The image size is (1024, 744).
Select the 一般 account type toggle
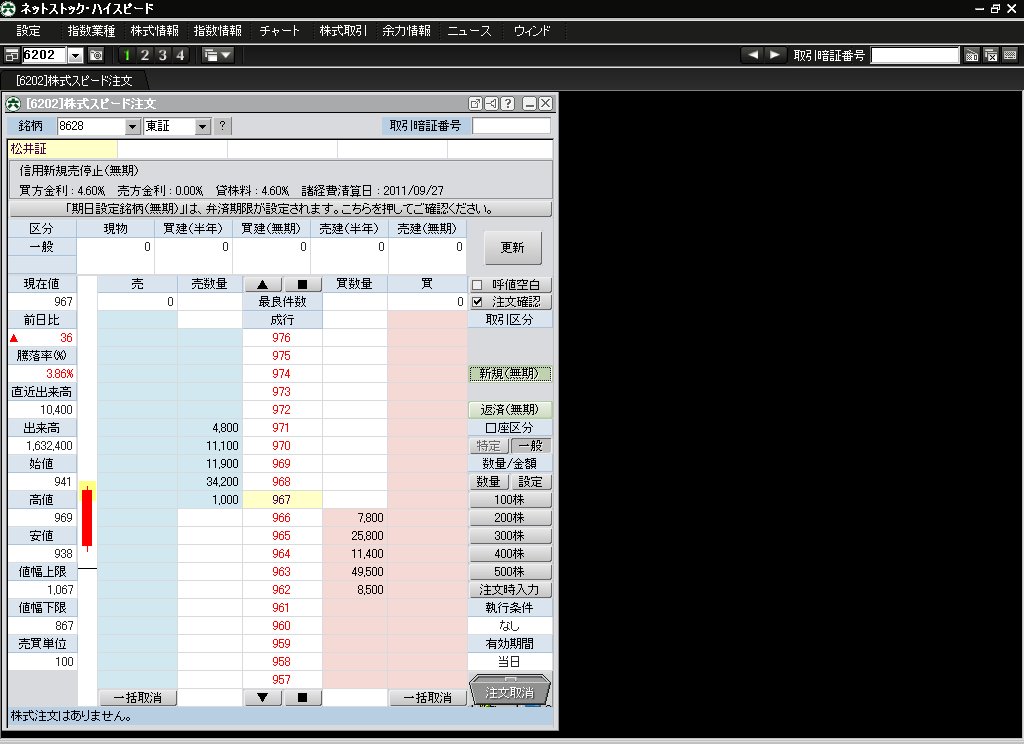(530, 446)
